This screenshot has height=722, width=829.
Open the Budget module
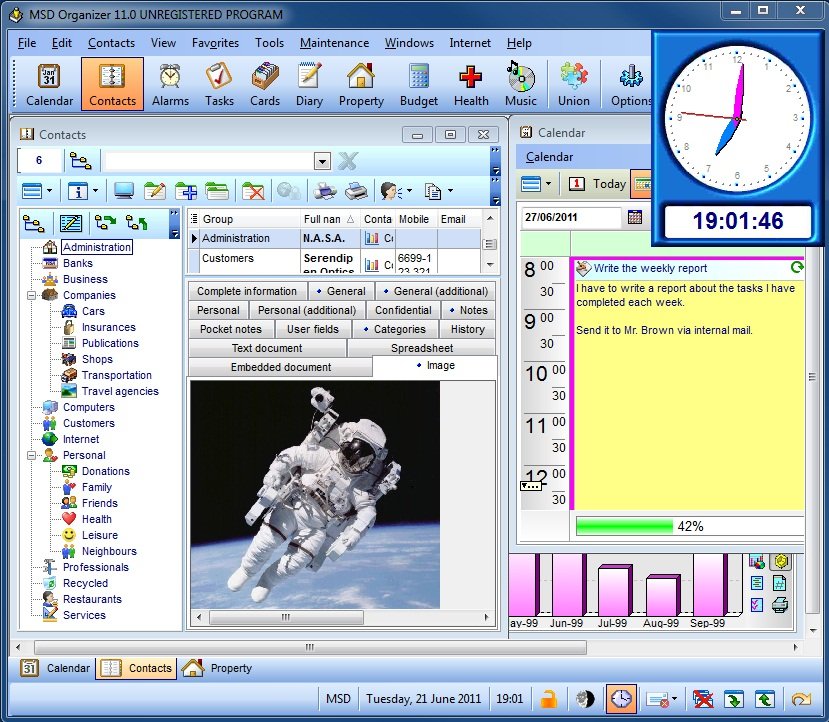point(419,85)
